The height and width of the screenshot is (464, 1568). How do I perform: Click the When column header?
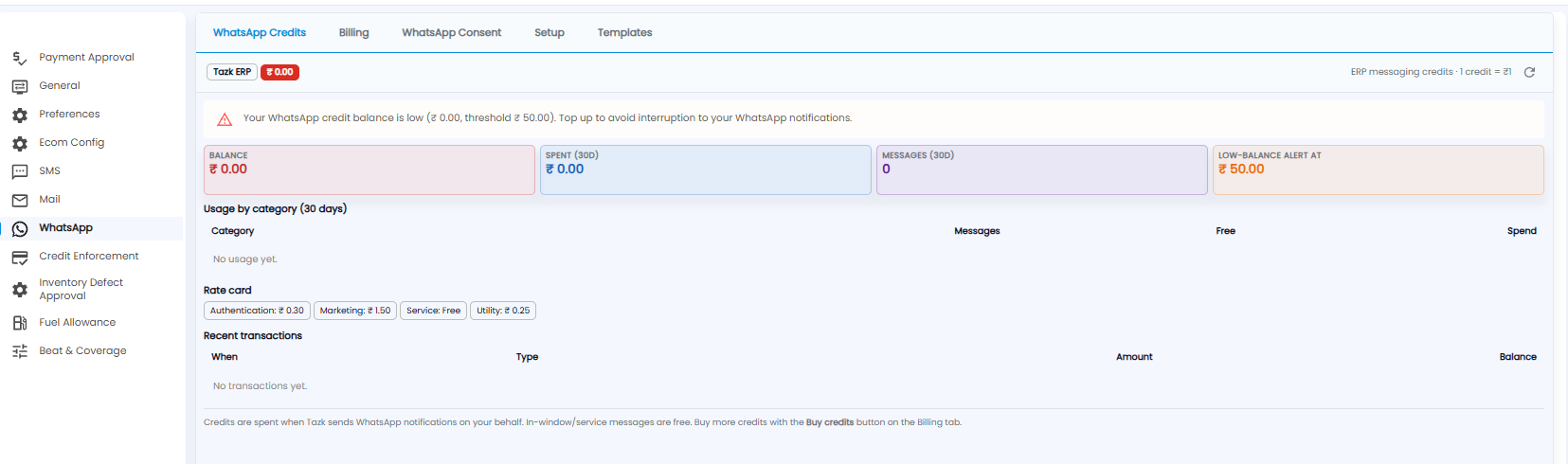click(225, 357)
